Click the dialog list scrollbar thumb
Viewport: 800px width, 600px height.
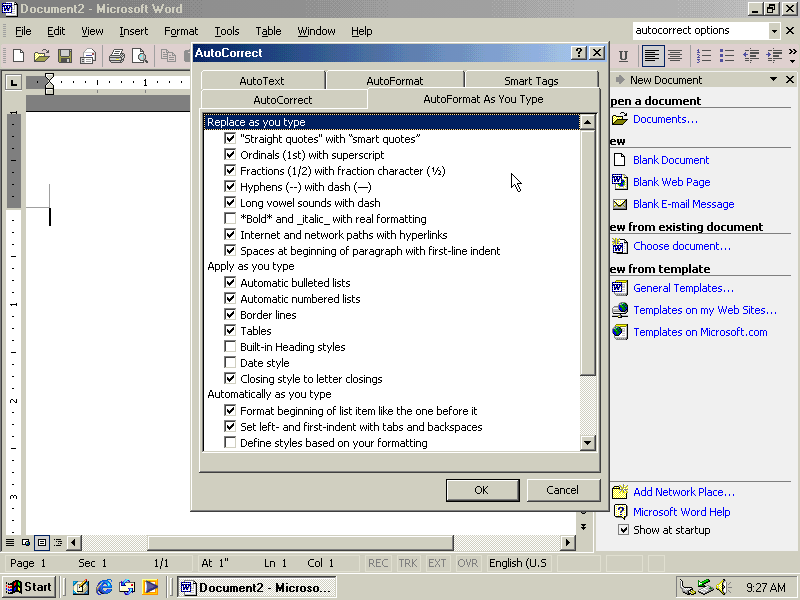(588, 253)
